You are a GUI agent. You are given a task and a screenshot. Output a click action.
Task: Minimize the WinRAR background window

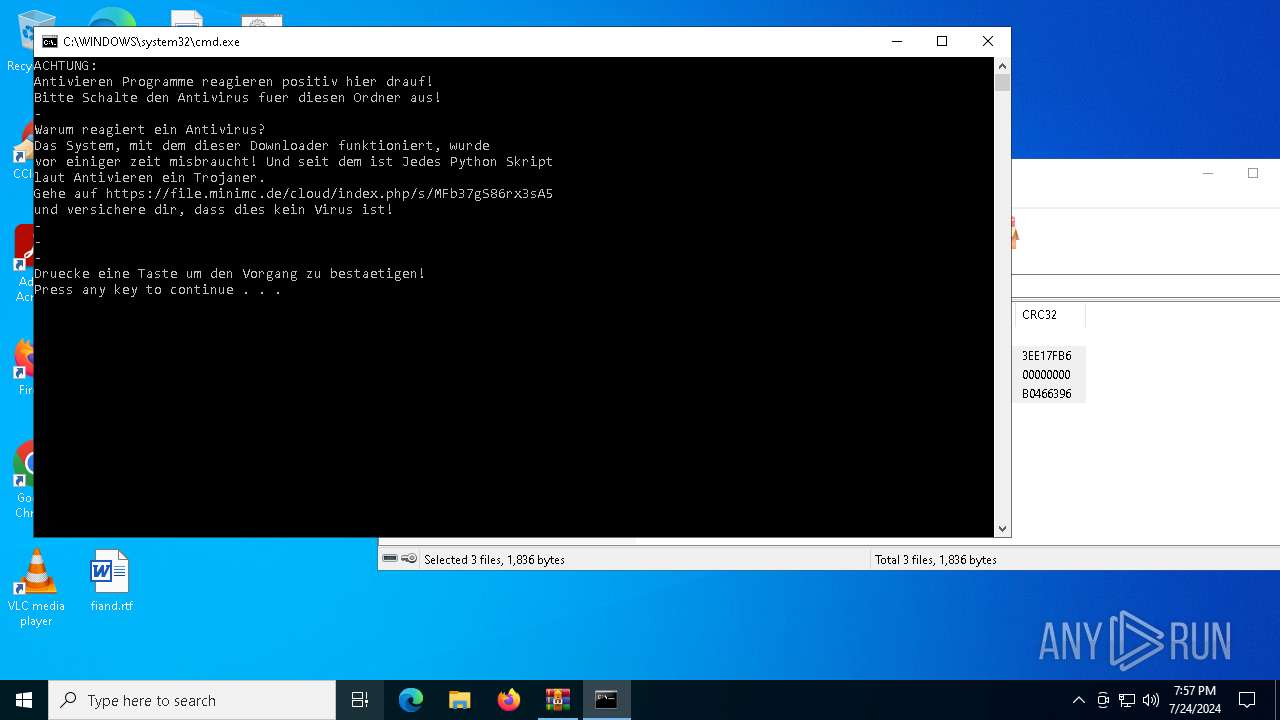[x=1208, y=173]
